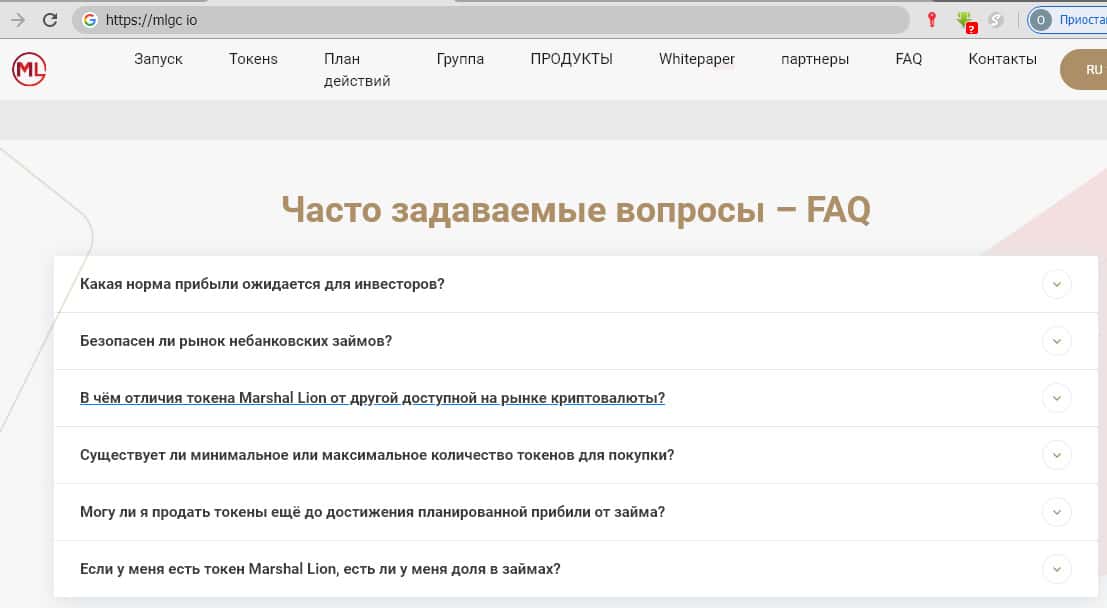
Task: Expand chevron for share in loans question
Action: tap(1056, 569)
